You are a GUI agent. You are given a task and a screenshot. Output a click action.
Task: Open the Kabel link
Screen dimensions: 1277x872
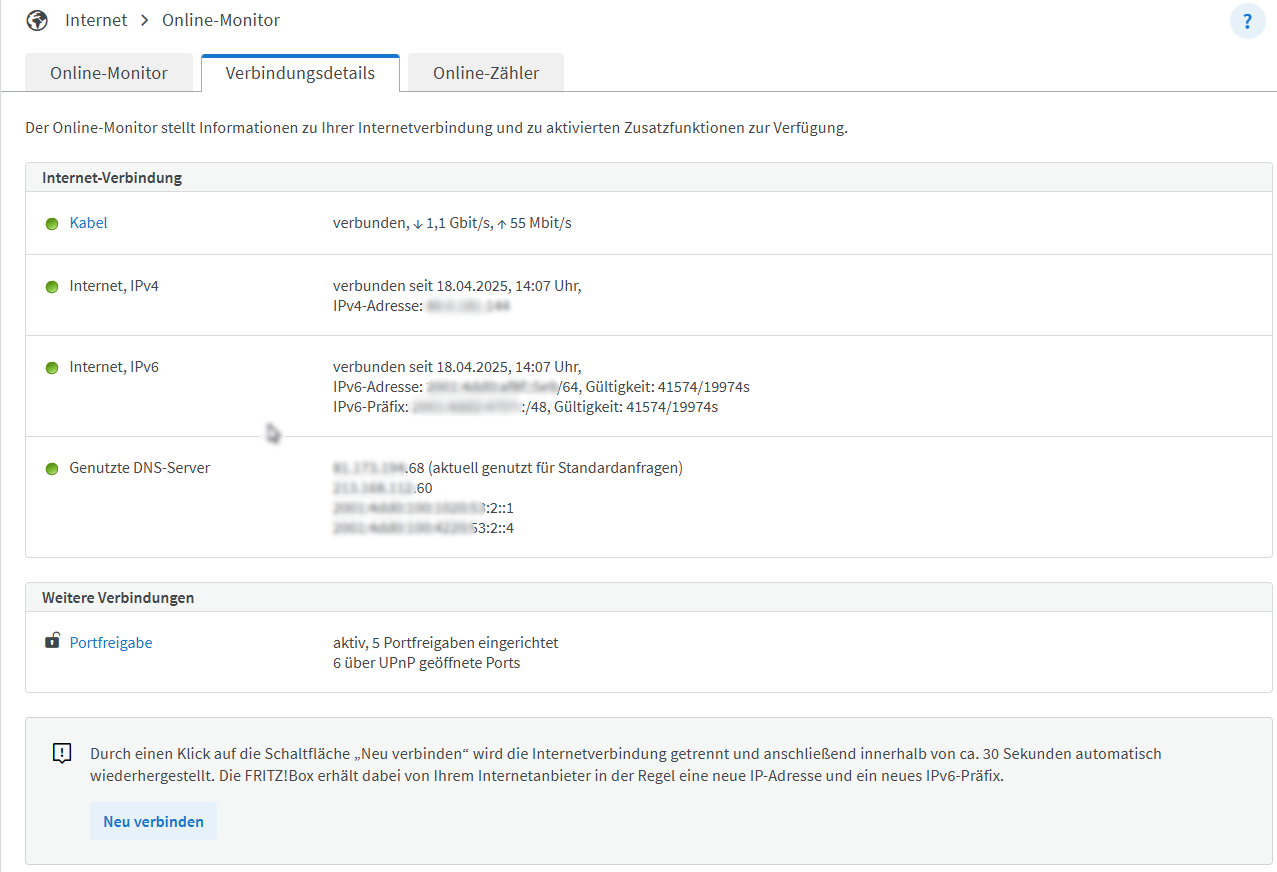pos(88,223)
